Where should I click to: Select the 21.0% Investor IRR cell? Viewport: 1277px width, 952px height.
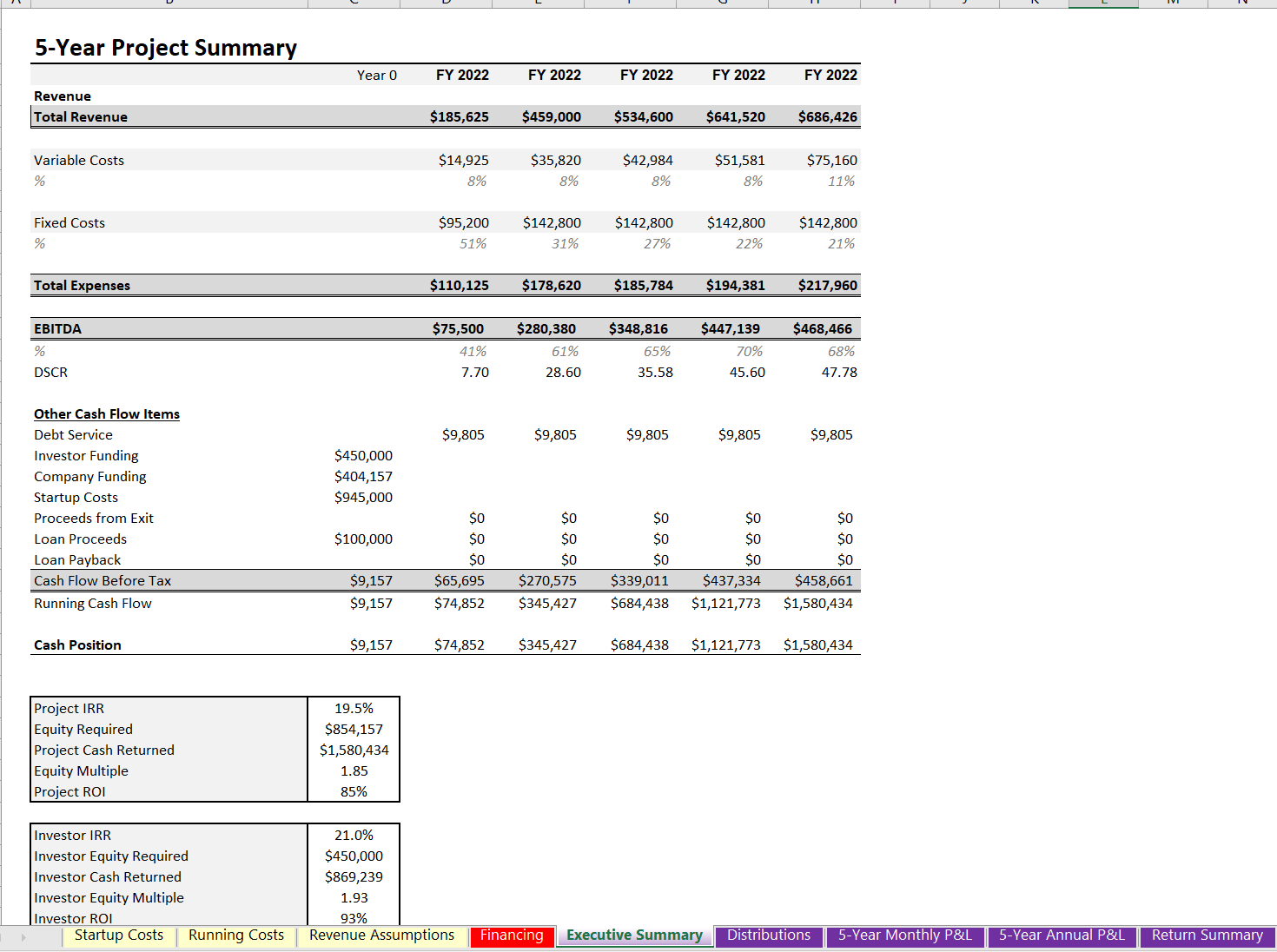(x=354, y=836)
